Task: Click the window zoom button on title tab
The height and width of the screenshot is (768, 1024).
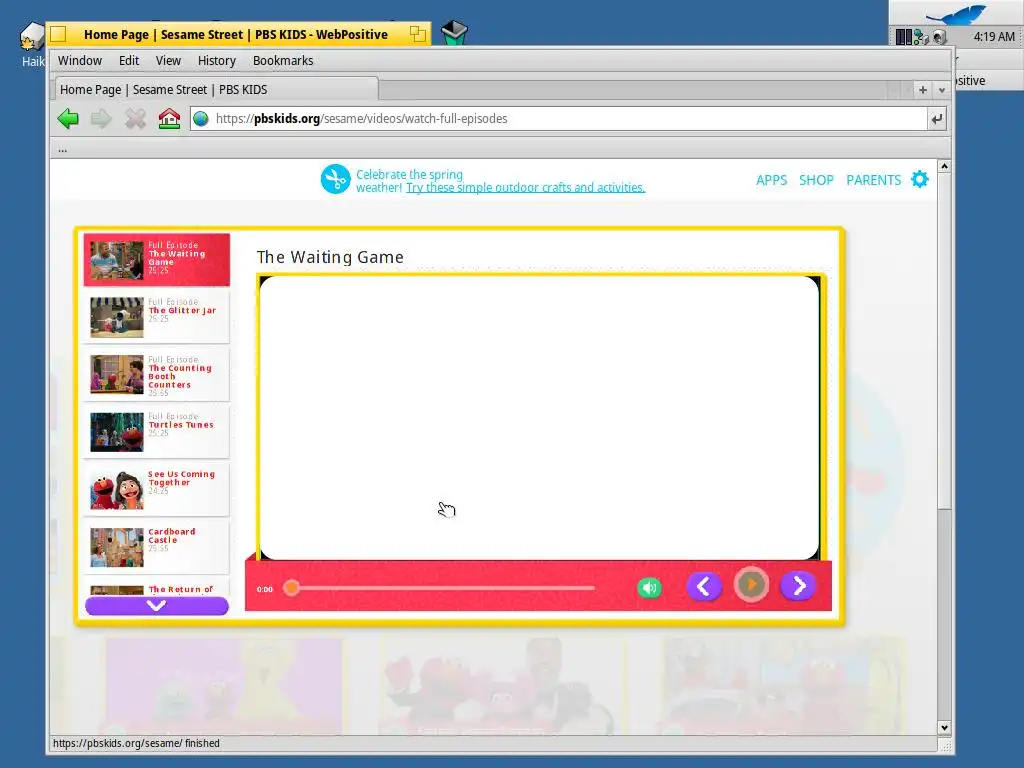Action: [418, 34]
